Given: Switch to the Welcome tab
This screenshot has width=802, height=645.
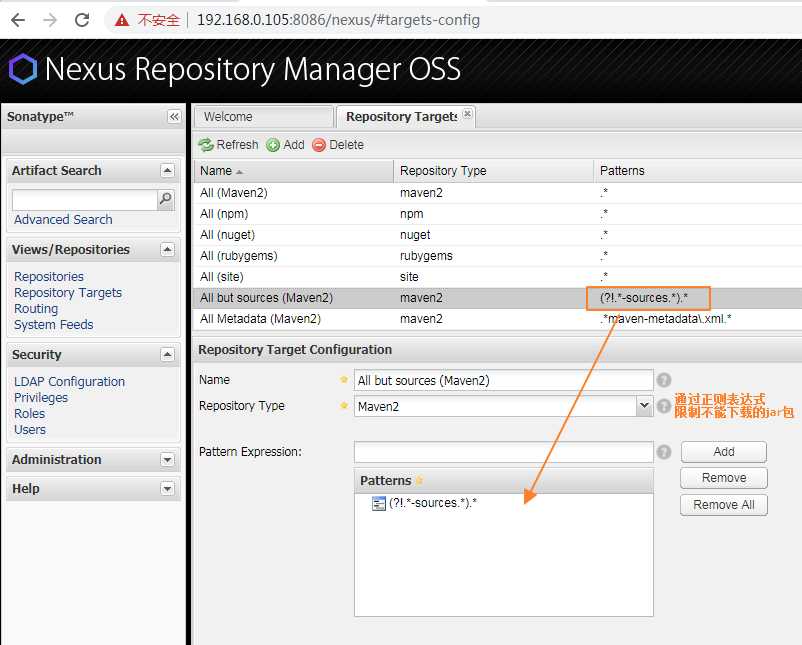Looking at the screenshot, I should pos(263,117).
